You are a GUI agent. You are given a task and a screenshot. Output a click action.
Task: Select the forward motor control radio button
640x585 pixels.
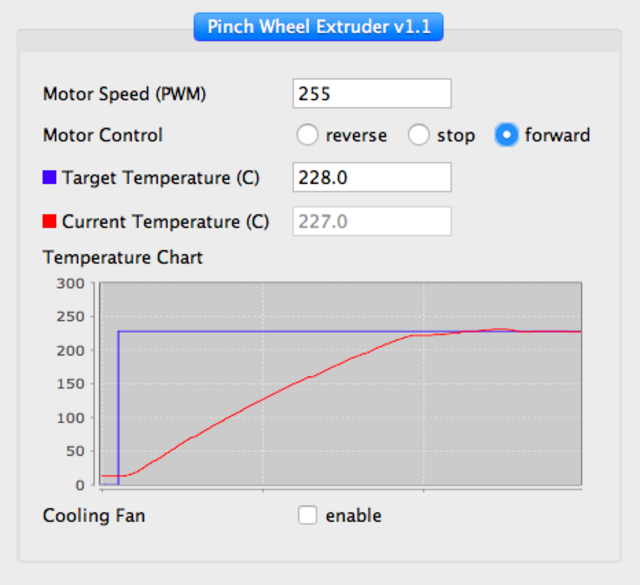pos(506,135)
